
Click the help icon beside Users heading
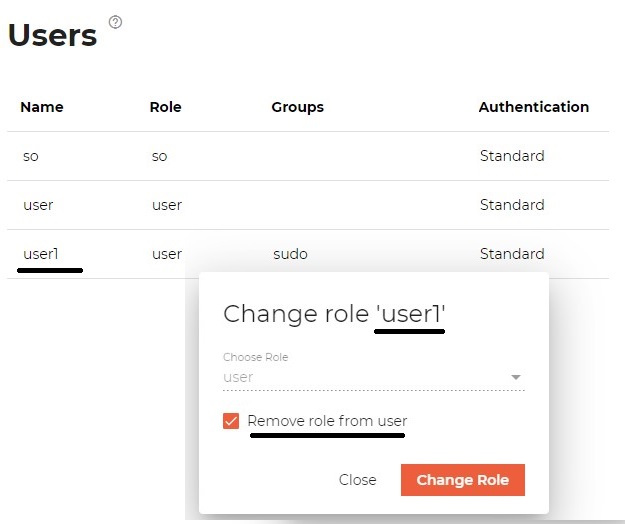115,22
